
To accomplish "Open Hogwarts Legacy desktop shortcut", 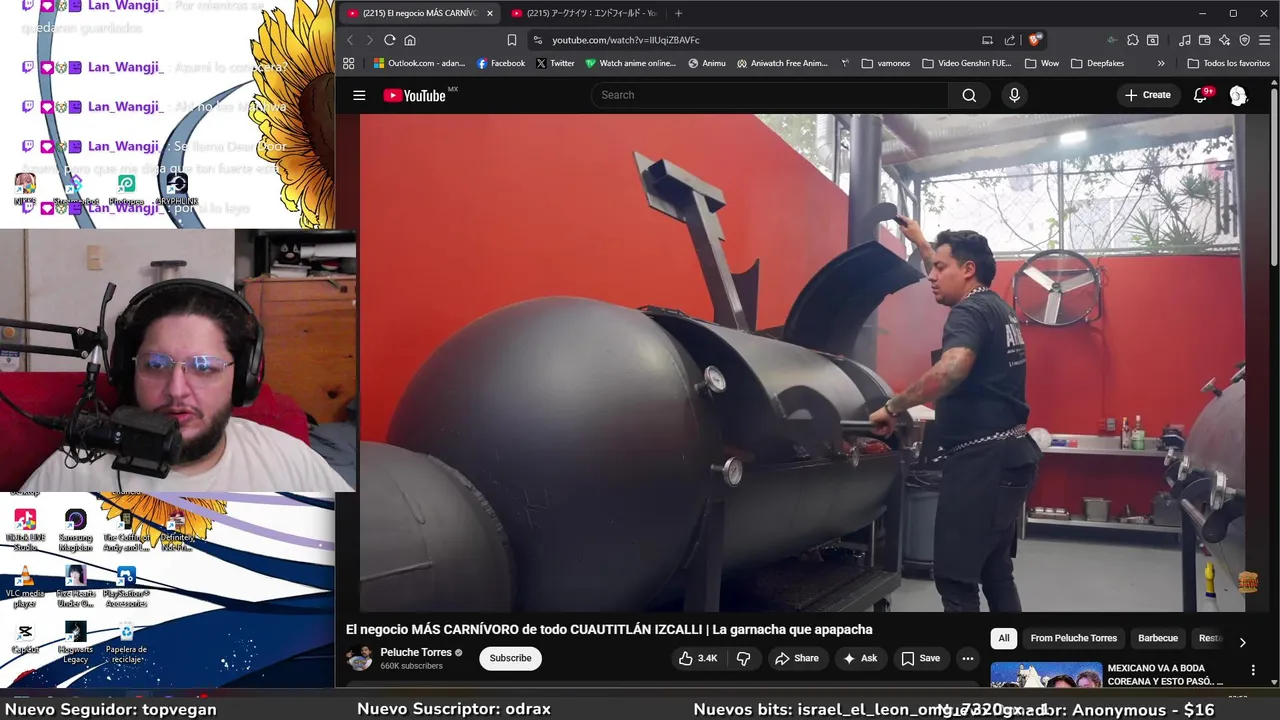I will coord(76,642).
